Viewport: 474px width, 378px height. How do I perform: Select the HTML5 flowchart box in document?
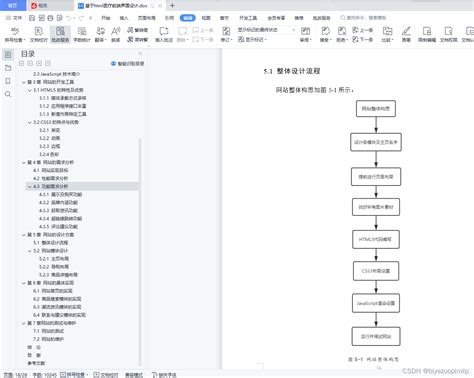coord(376,239)
